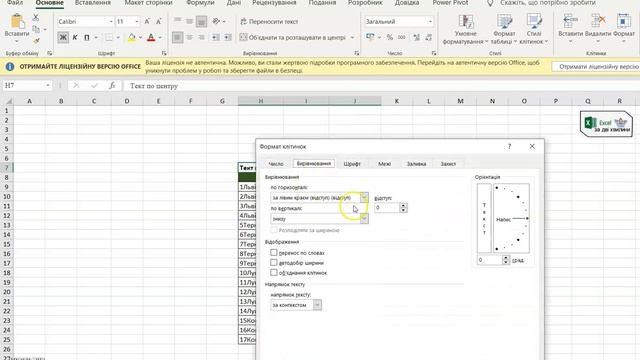This screenshot has height=360, width=640.
Task: Click the indent (відступ) spinner arrows
Action: [x=403, y=208]
